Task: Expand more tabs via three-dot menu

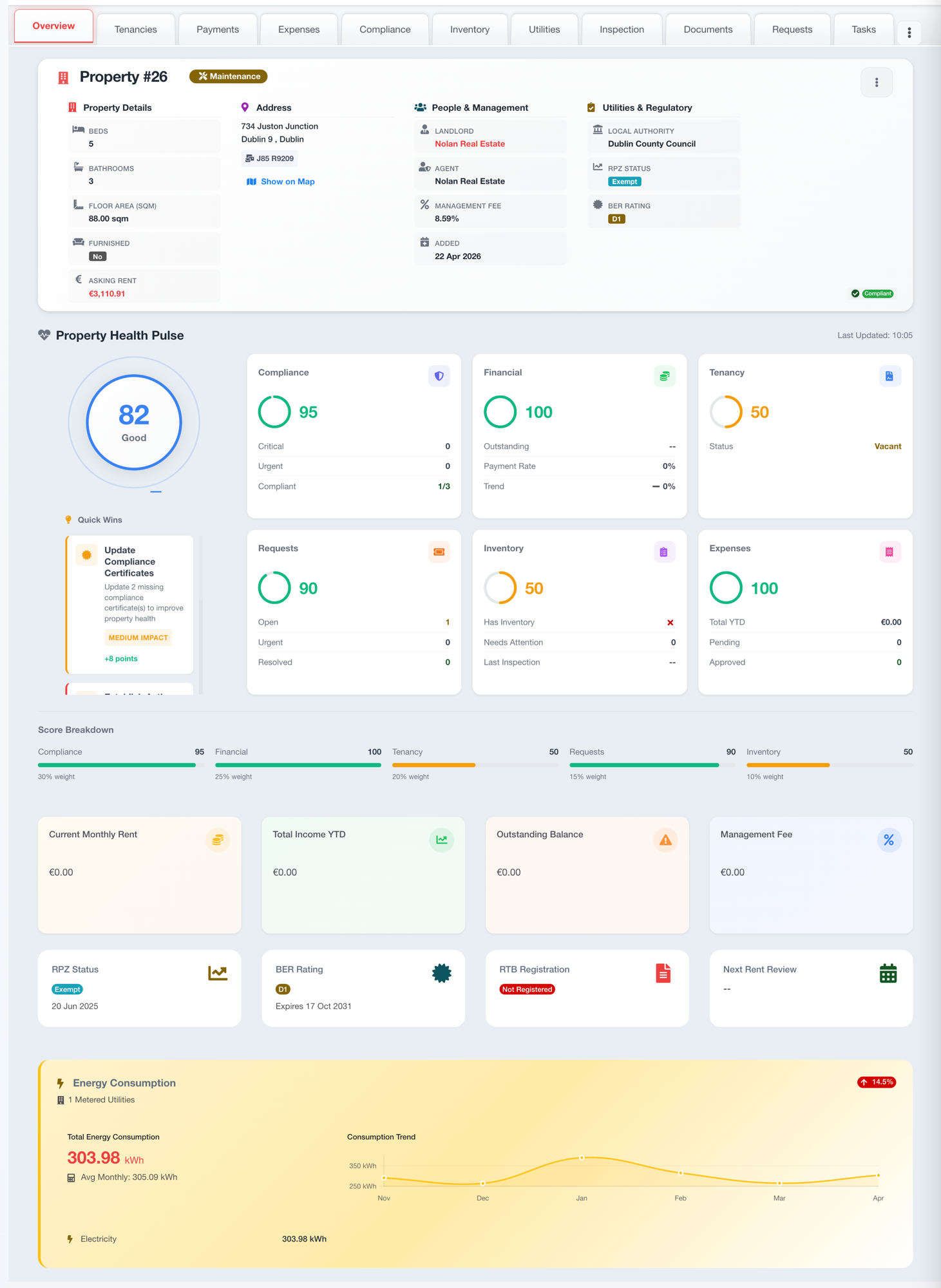Action: tap(909, 32)
